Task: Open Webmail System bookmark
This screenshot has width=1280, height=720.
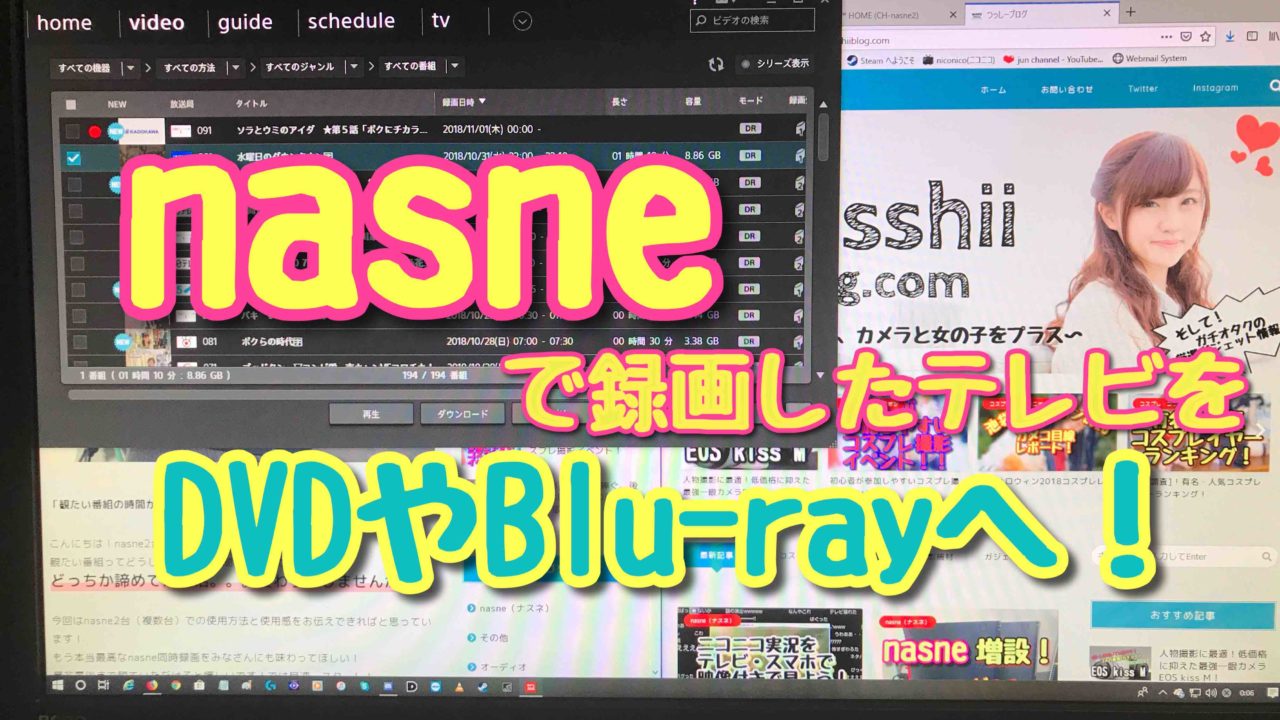Action: [x=1149, y=59]
